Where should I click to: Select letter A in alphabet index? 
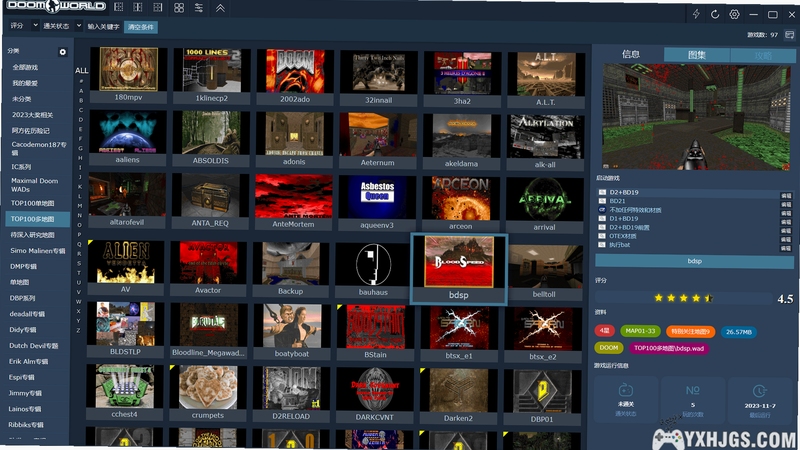click(81, 91)
